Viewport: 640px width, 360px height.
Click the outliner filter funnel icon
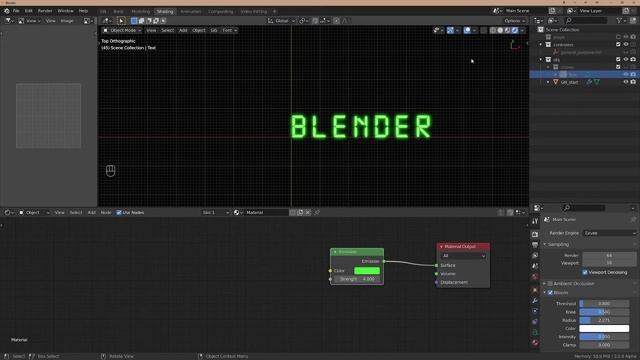619,20
